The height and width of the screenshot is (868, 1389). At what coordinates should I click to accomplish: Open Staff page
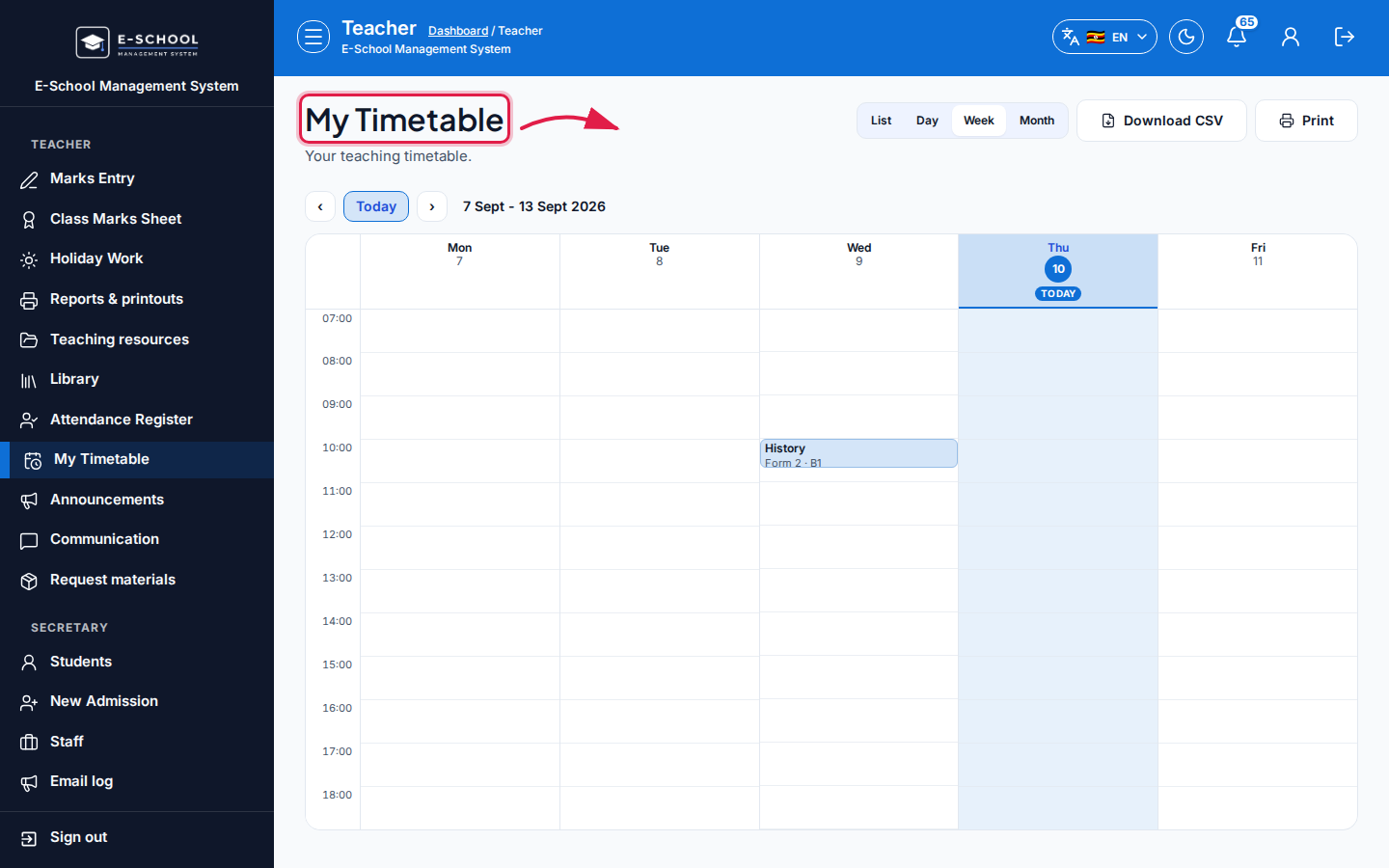[x=137, y=742]
